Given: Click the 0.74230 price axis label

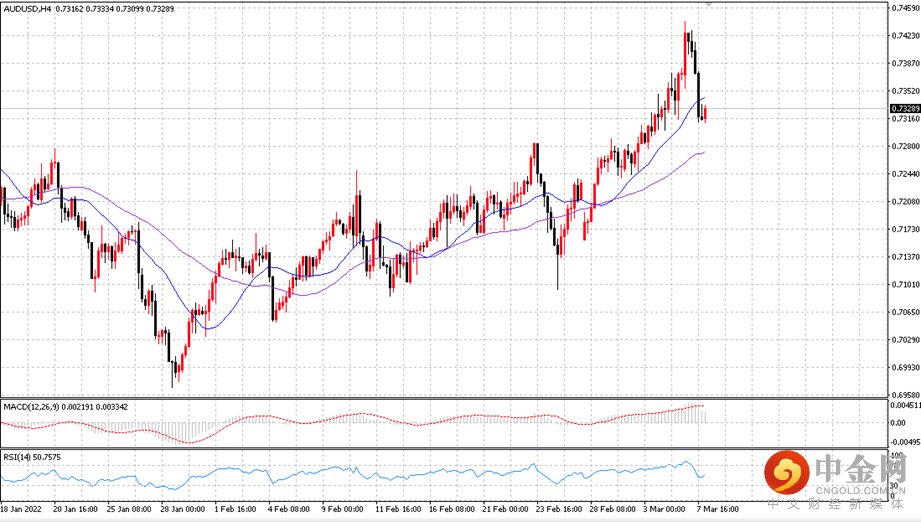Looking at the screenshot, I should point(903,36).
